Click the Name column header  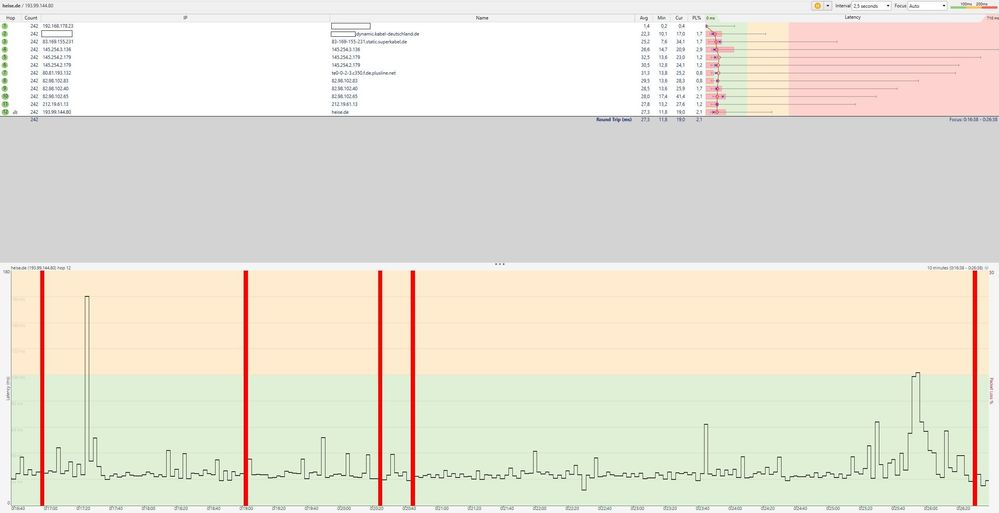pyautogui.click(x=482, y=18)
